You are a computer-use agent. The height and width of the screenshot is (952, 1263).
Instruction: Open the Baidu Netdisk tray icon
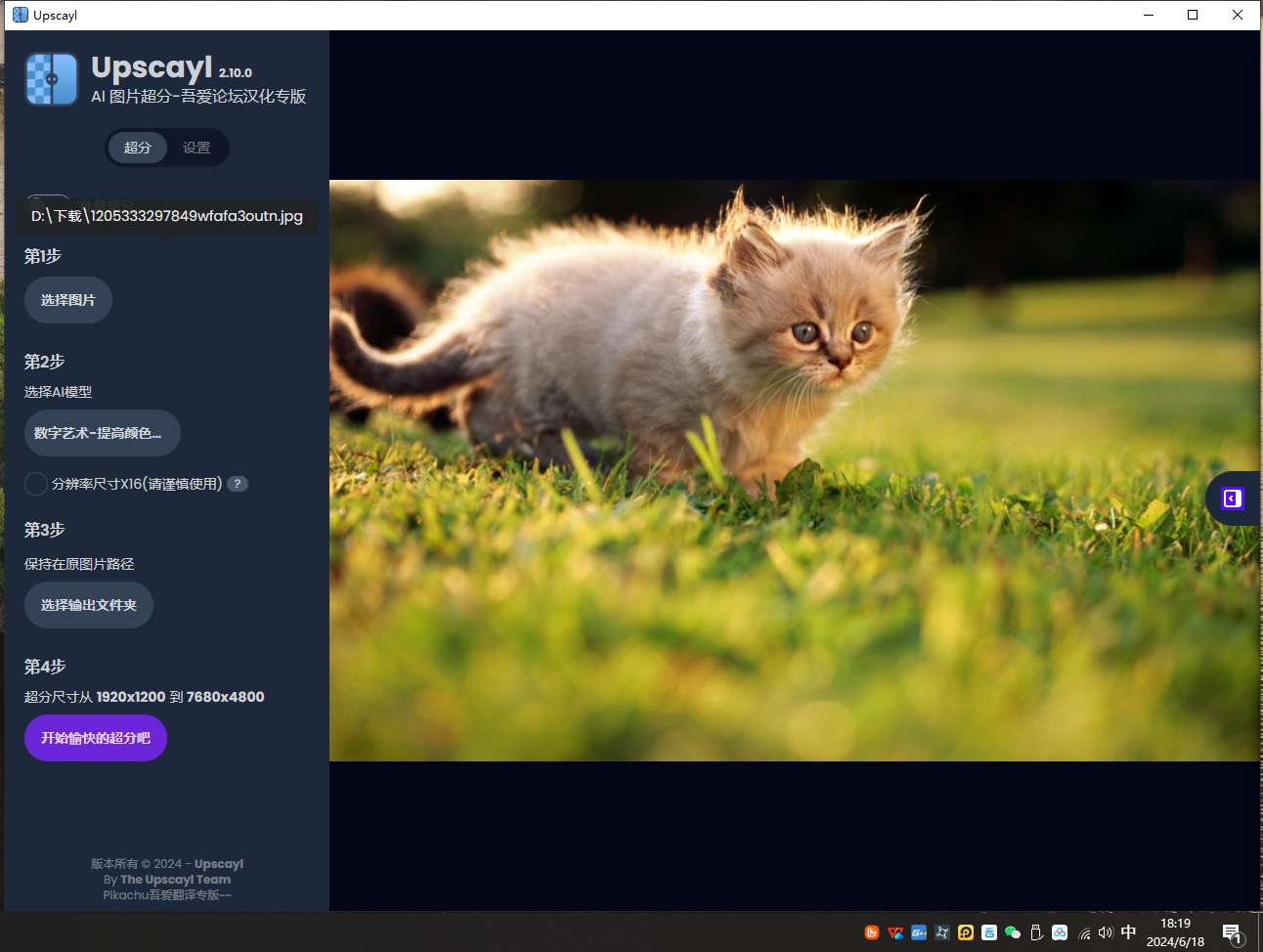[x=1060, y=932]
